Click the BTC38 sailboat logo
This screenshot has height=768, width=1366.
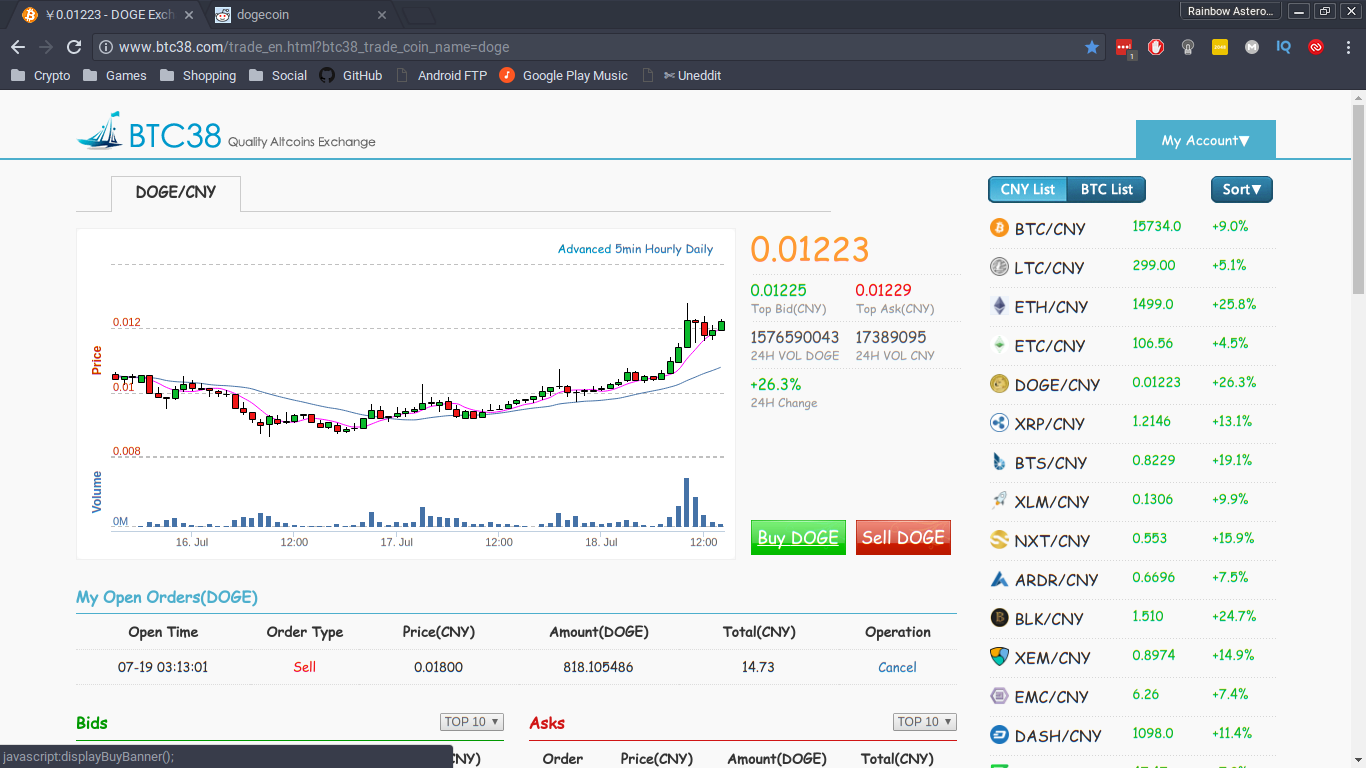(x=100, y=132)
